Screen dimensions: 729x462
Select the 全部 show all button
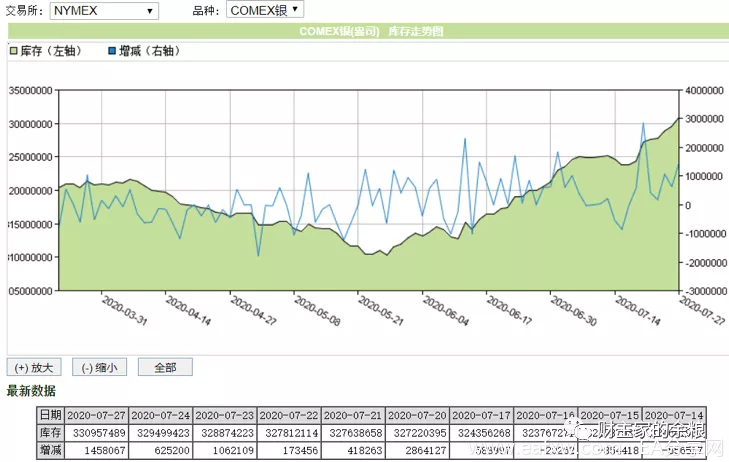click(165, 368)
